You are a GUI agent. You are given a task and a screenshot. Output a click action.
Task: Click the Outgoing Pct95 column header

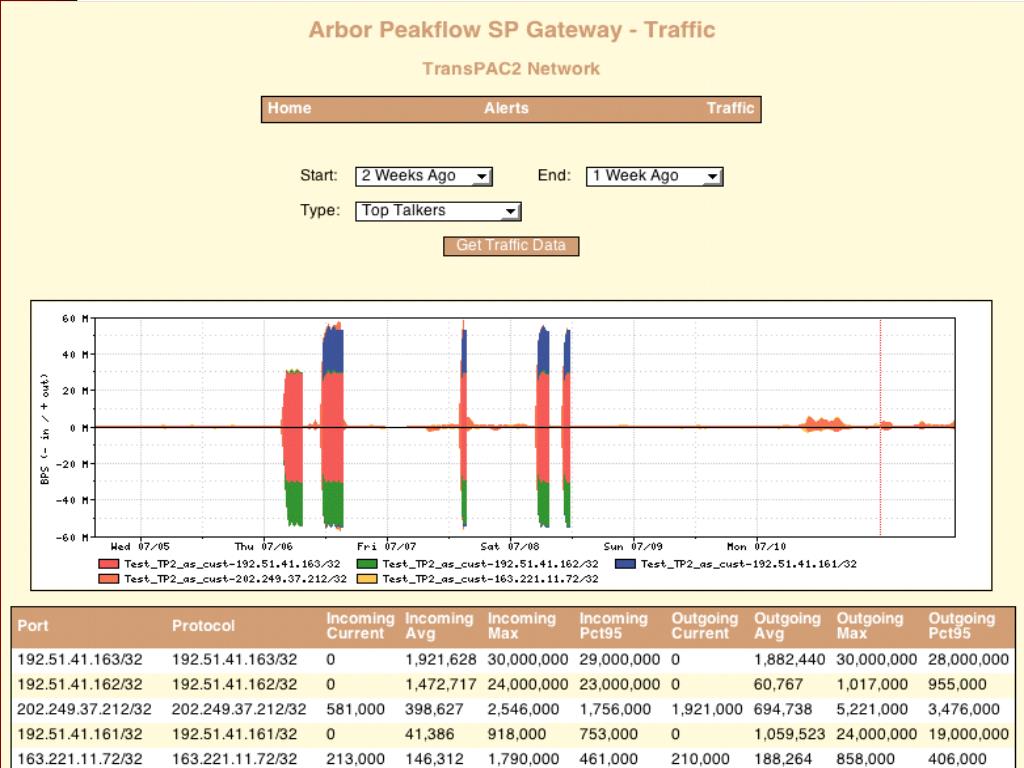(962, 626)
